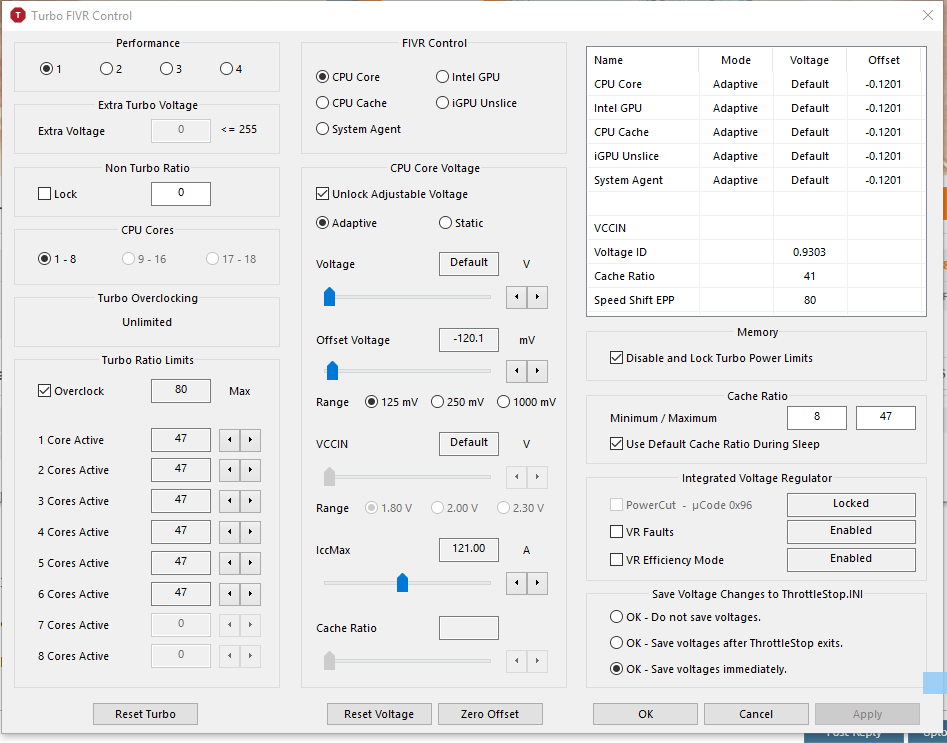Switch CPU Core Voltage mode to Static
This screenshot has height=743, width=947.
461,224
